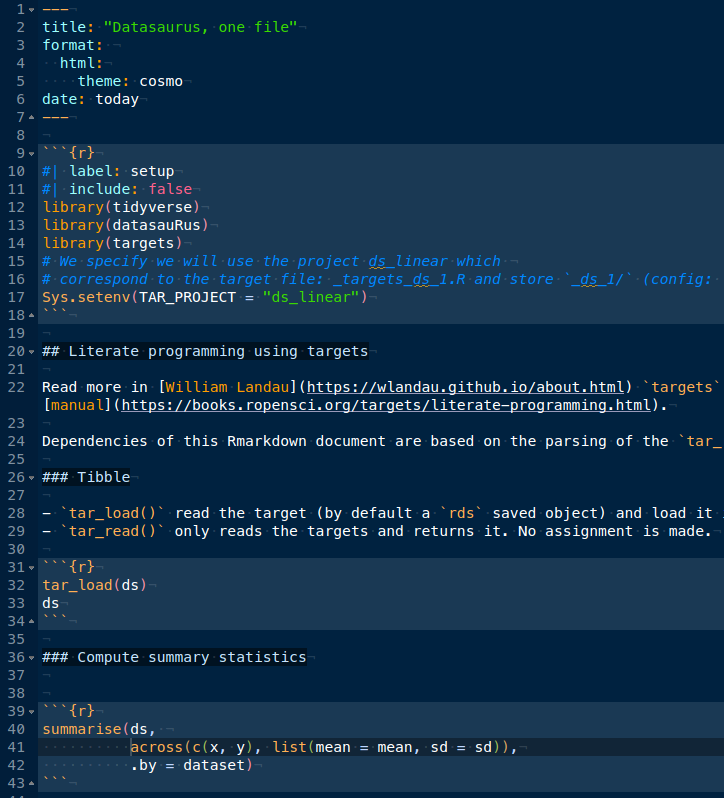Image resolution: width=724 pixels, height=798 pixels.
Task: Select line number 39 in the gutter
Action: pos(19,711)
